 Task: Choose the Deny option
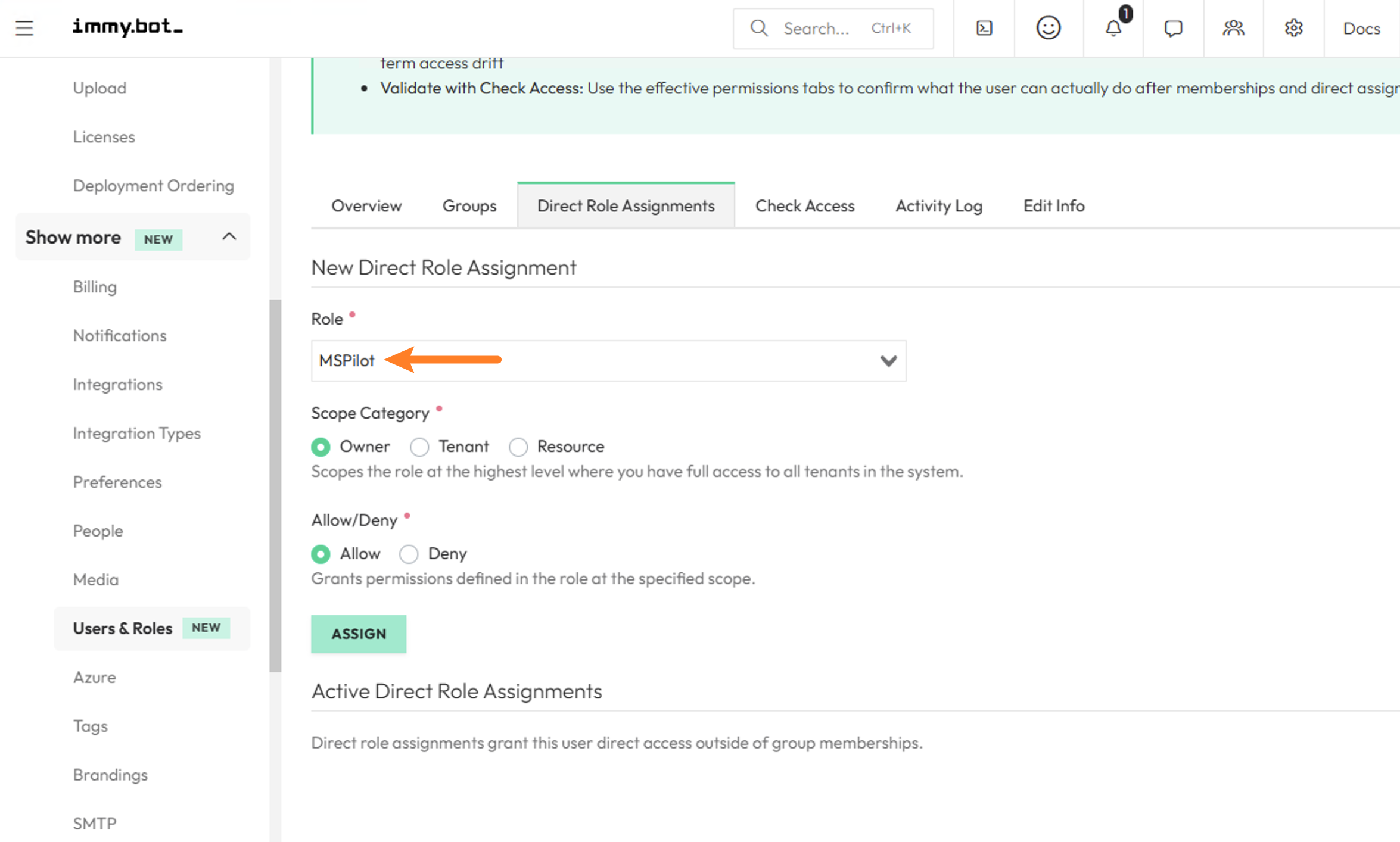pos(409,554)
